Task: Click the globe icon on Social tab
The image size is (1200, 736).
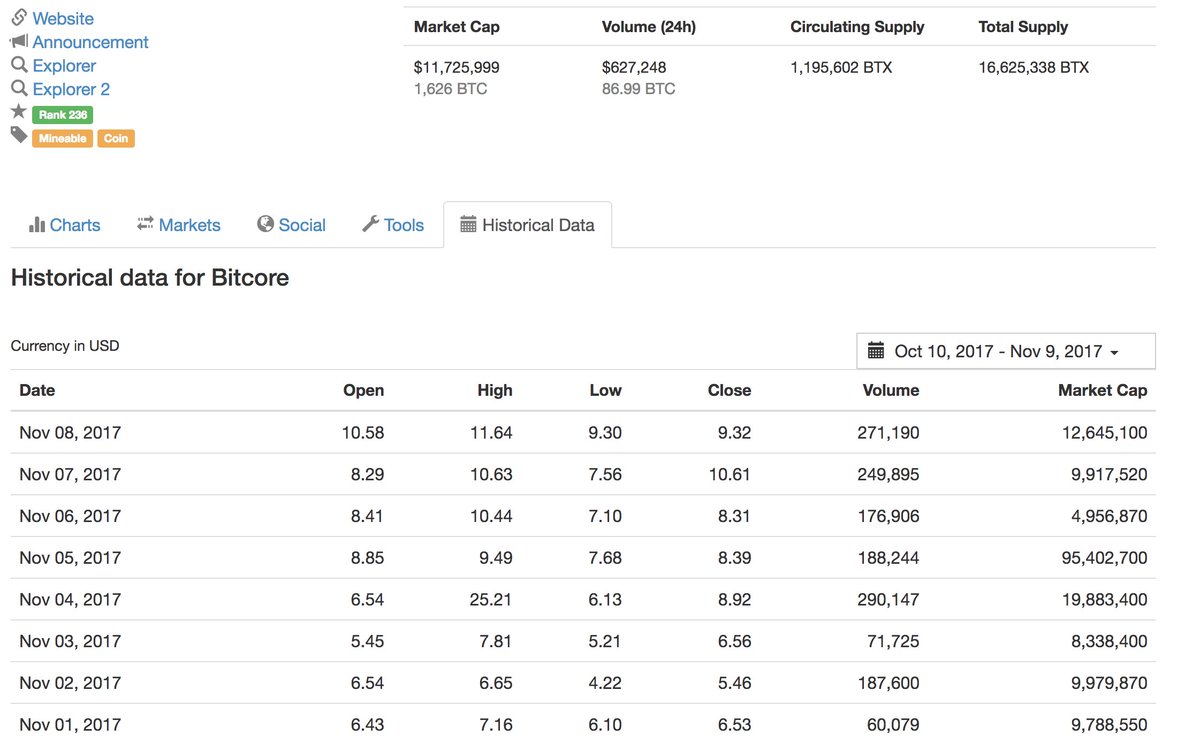Action: point(265,224)
